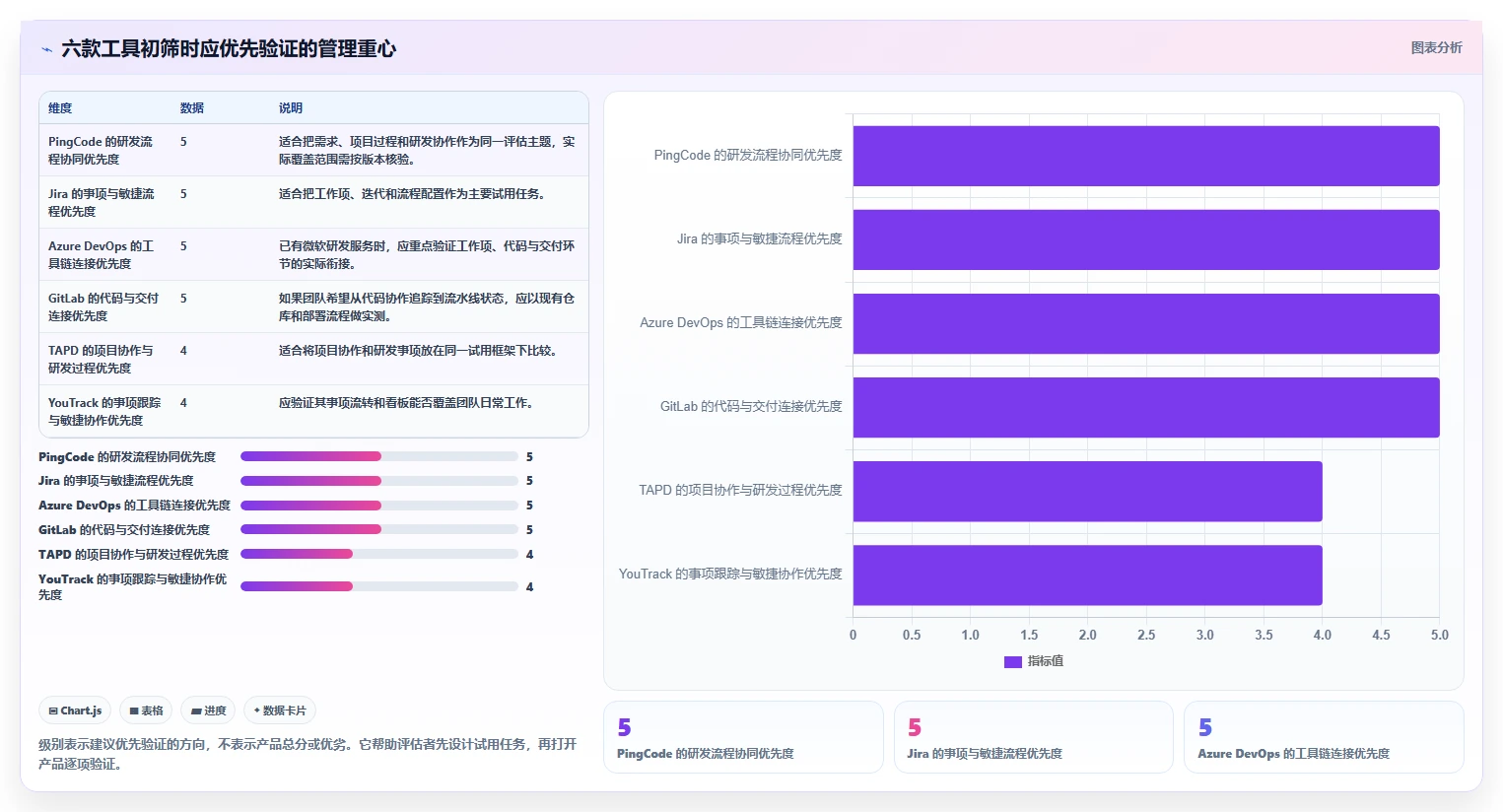This screenshot has height=812, width=1503.
Task: Click the TAPD progress bar in list
Action: pos(379,554)
